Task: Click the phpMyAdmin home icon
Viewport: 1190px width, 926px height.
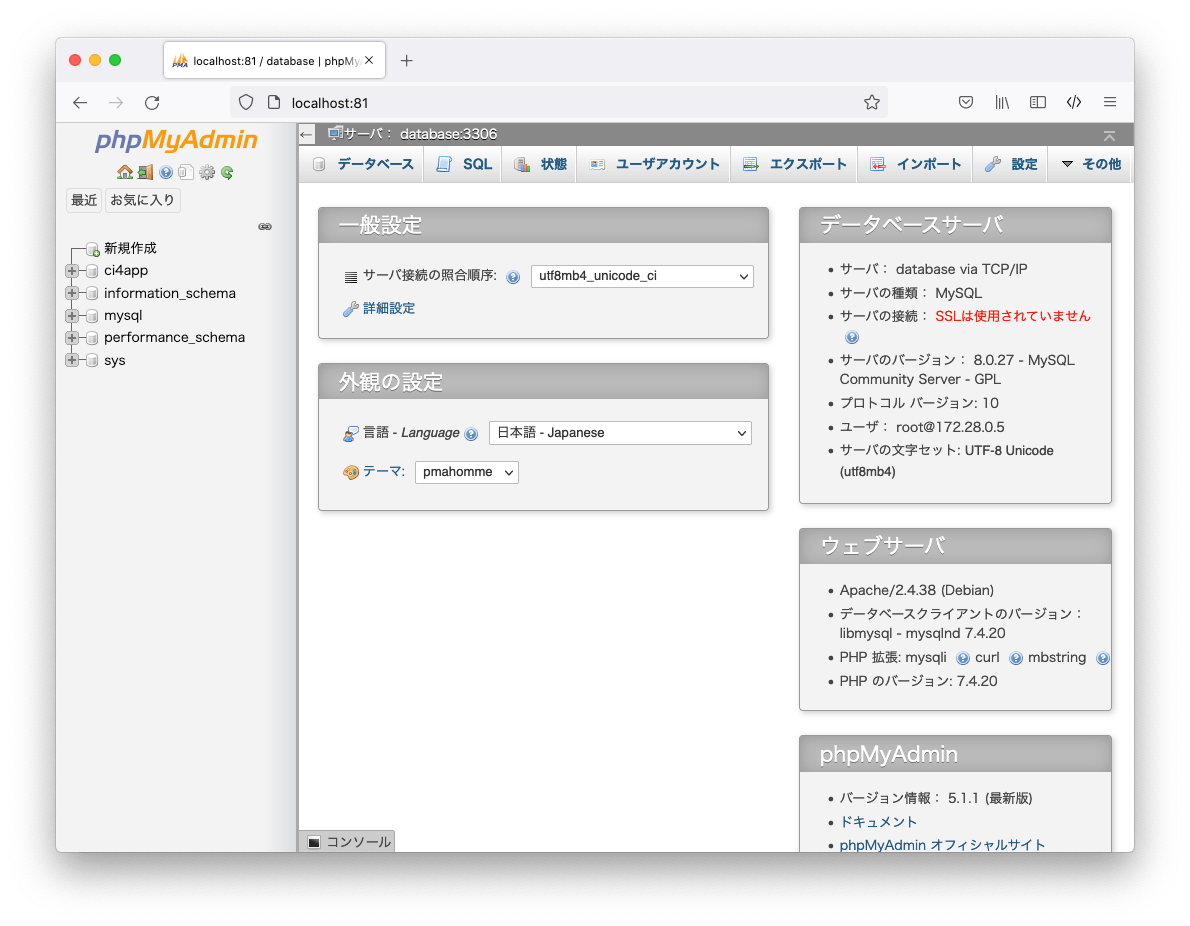Action: pyautogui.click(x=124, y=172)
